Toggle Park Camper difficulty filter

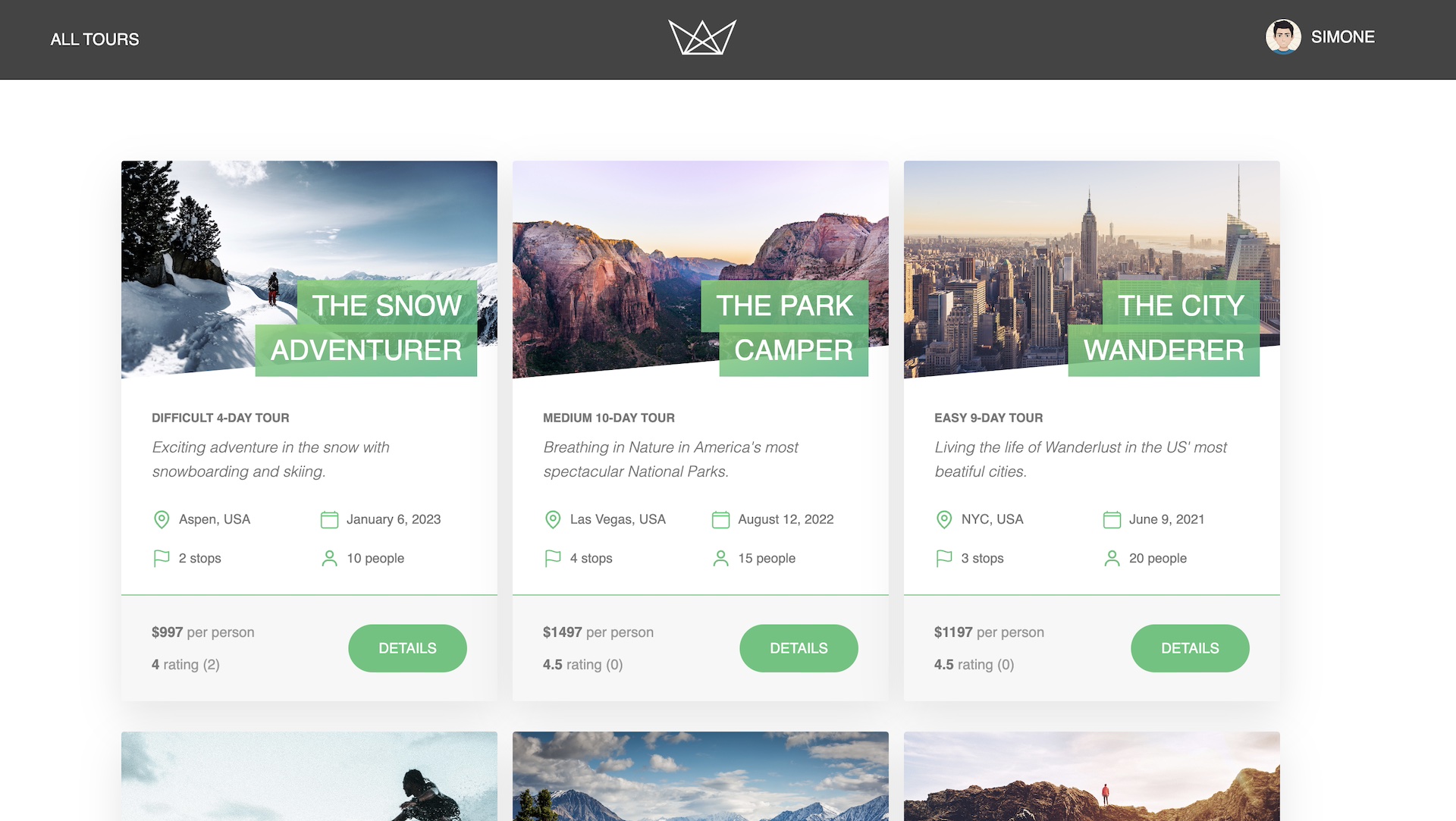[608, 418]
